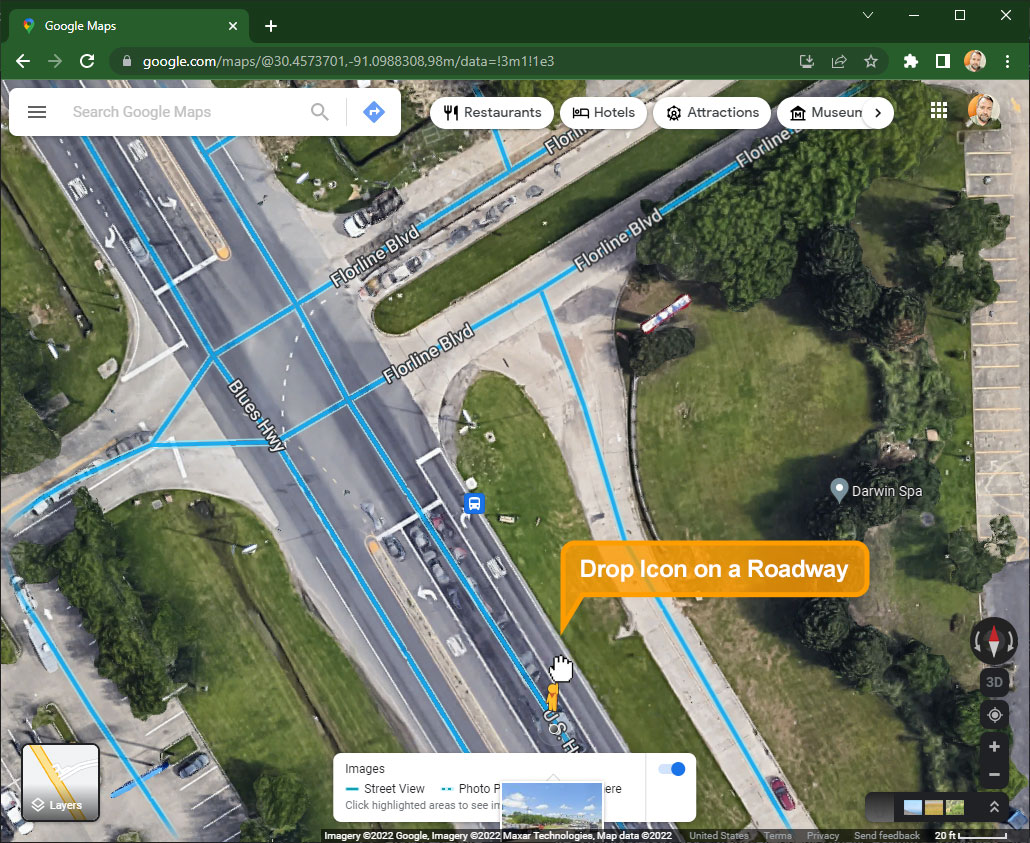Click the bus stop icon on Blues Hwy

474,504
